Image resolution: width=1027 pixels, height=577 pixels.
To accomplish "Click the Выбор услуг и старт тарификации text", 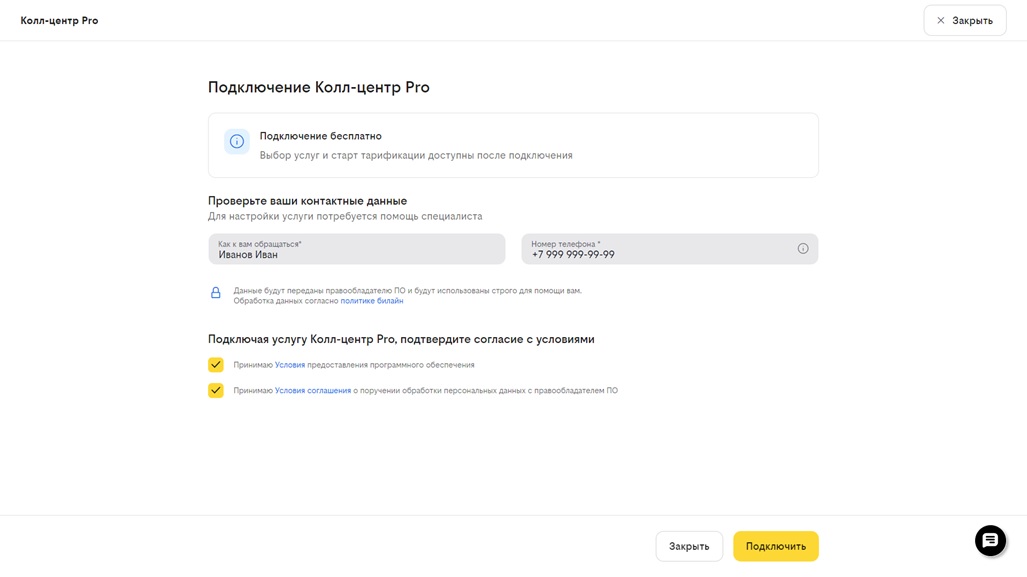I will tap(416, 156).
